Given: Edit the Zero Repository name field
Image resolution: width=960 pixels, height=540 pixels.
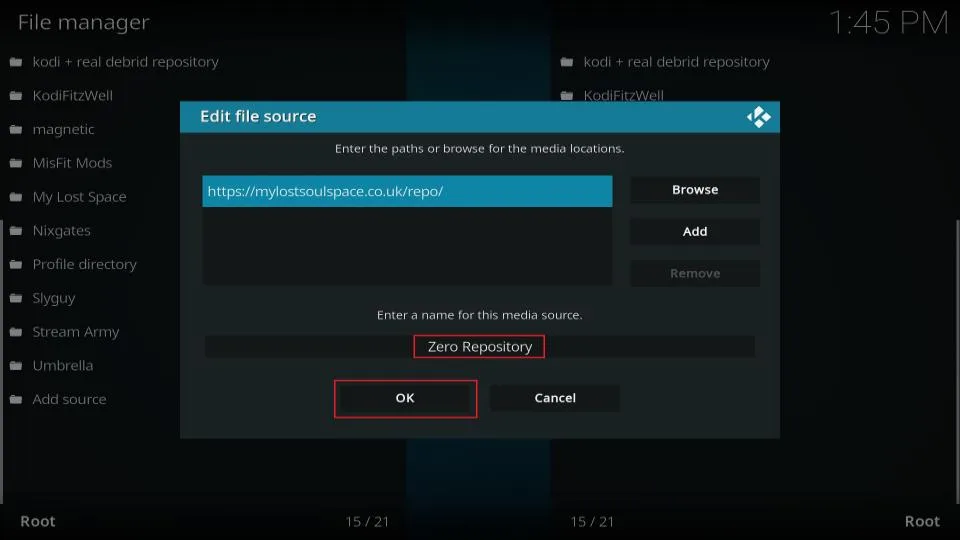Looking at the screenshot, I should 480,347.
